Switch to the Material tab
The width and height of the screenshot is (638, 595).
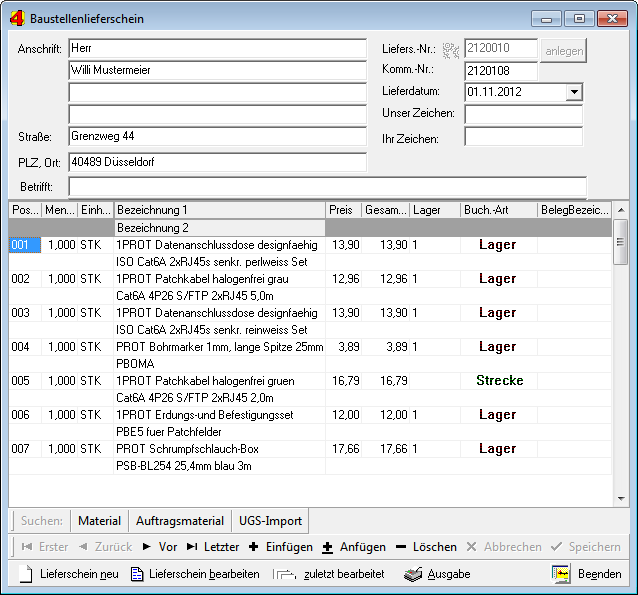click(99, 521)
